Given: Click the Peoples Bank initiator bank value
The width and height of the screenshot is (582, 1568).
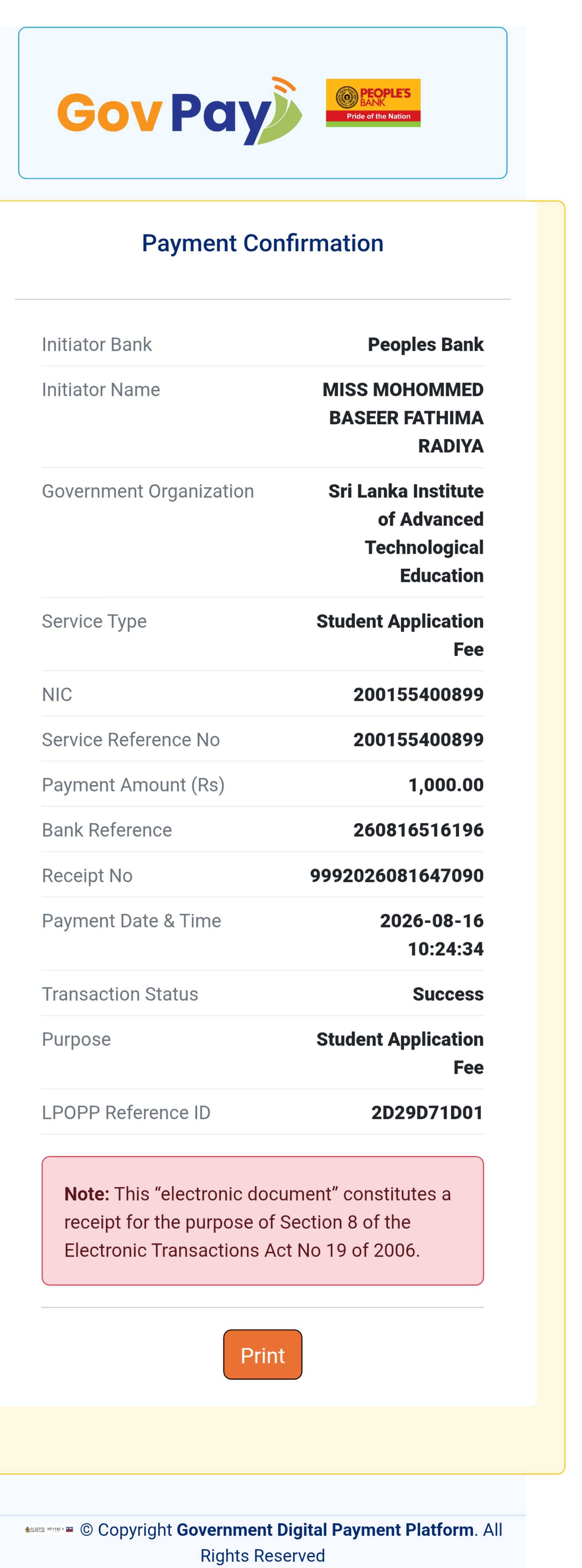Looking at the screenshot, I should pyautogui.click(x=426, y=344).
